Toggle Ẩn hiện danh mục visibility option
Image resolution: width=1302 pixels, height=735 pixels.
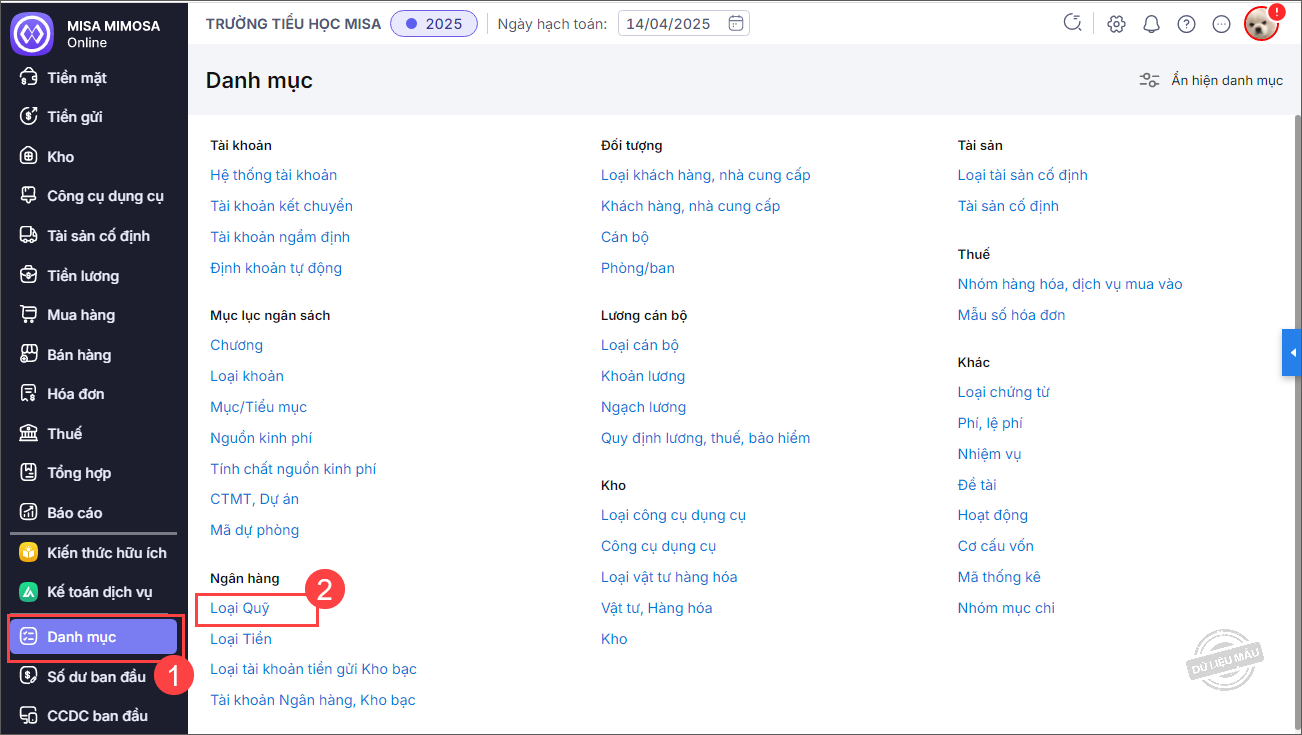pyautogui.click(x=1211, y=80)
